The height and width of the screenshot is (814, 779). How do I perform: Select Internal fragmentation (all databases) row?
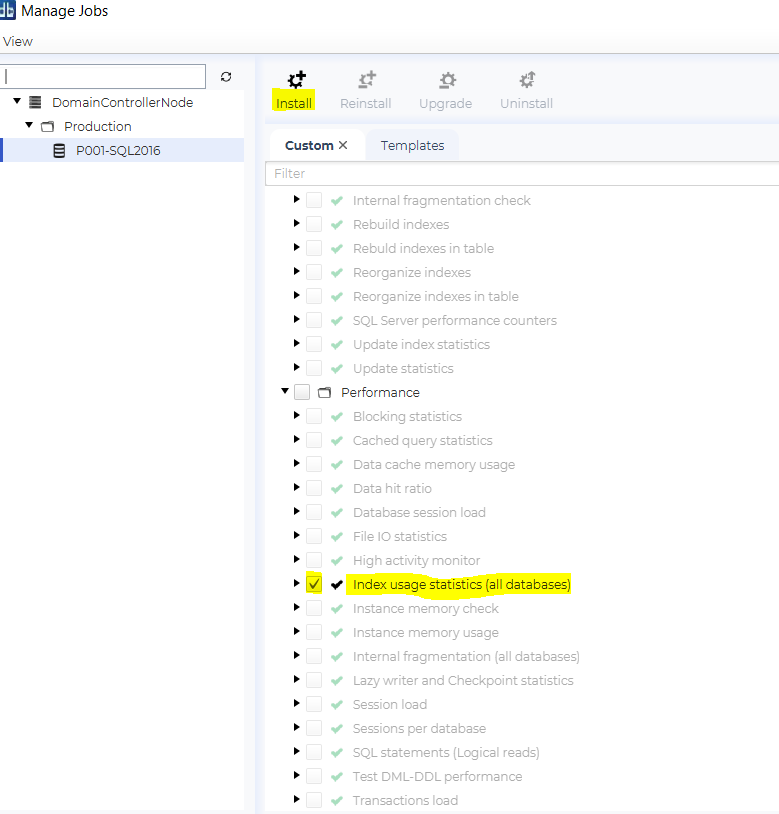(x=466, y=656)
